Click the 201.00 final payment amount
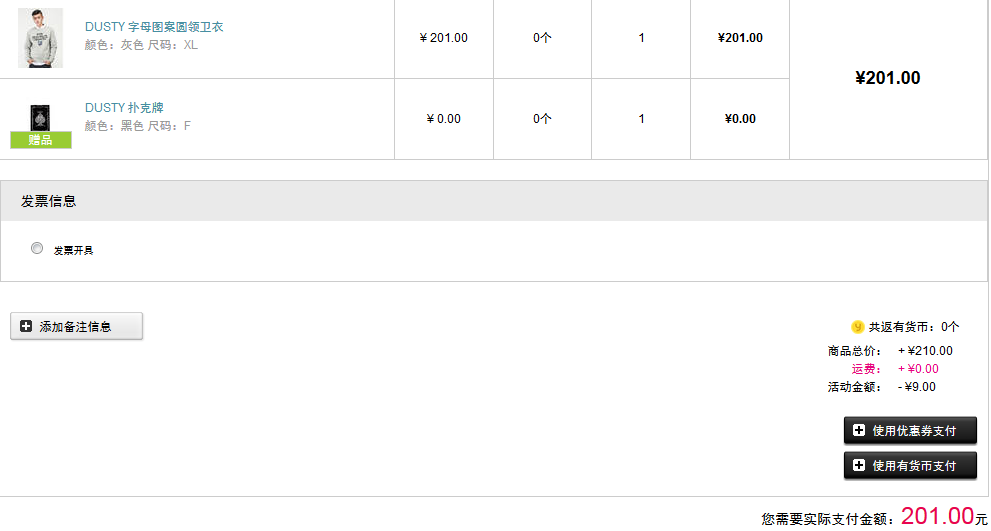The height and width of the screenshot is (531, 991). pos(937,516)
